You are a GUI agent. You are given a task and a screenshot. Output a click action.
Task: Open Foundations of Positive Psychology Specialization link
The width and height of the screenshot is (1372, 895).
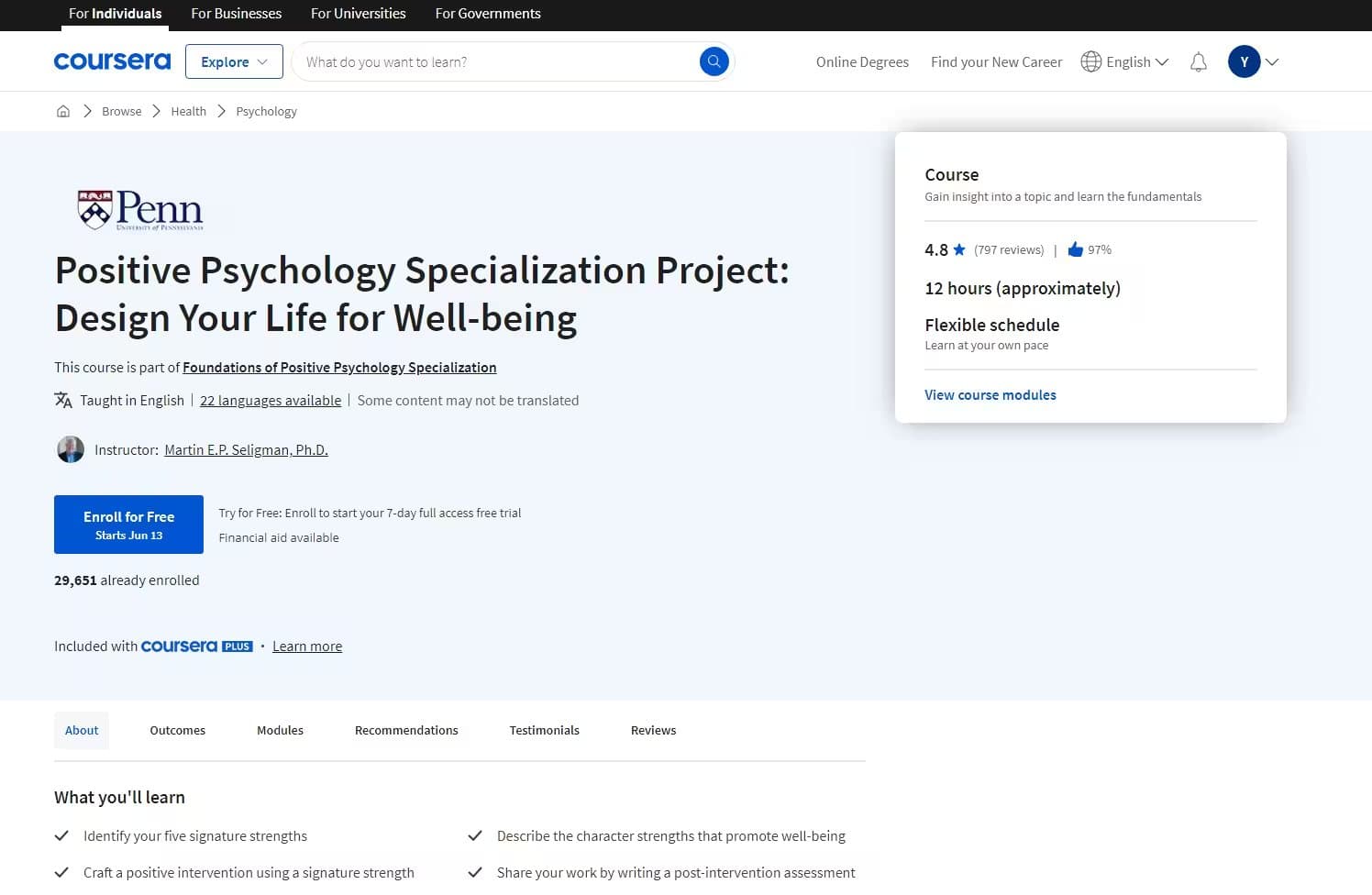pos(339,367)
